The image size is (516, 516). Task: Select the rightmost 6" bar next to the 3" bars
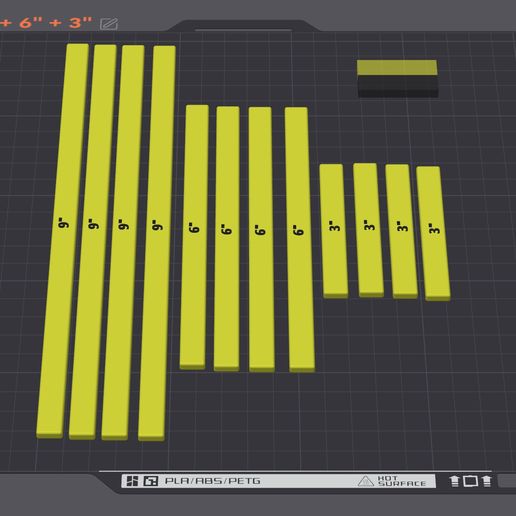(x=299, y=239)
